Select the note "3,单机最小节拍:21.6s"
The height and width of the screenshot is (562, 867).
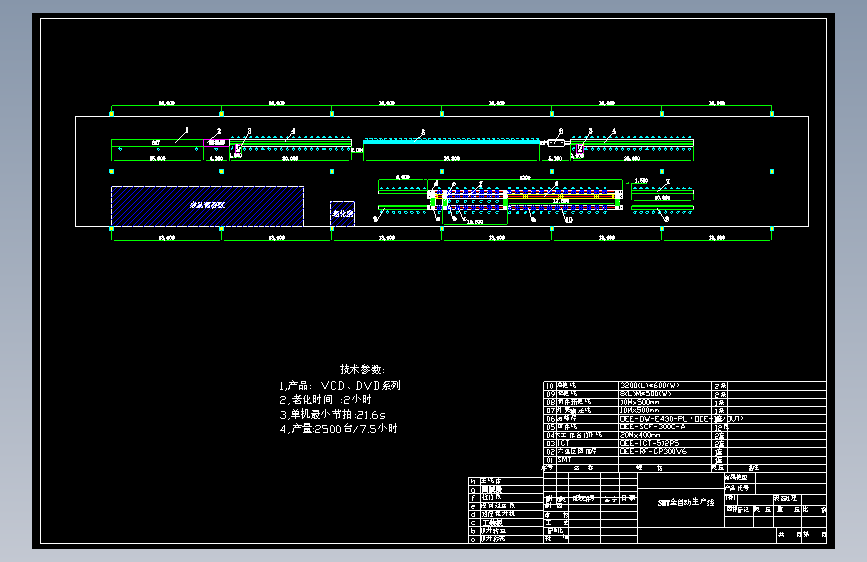coord(333,414)
